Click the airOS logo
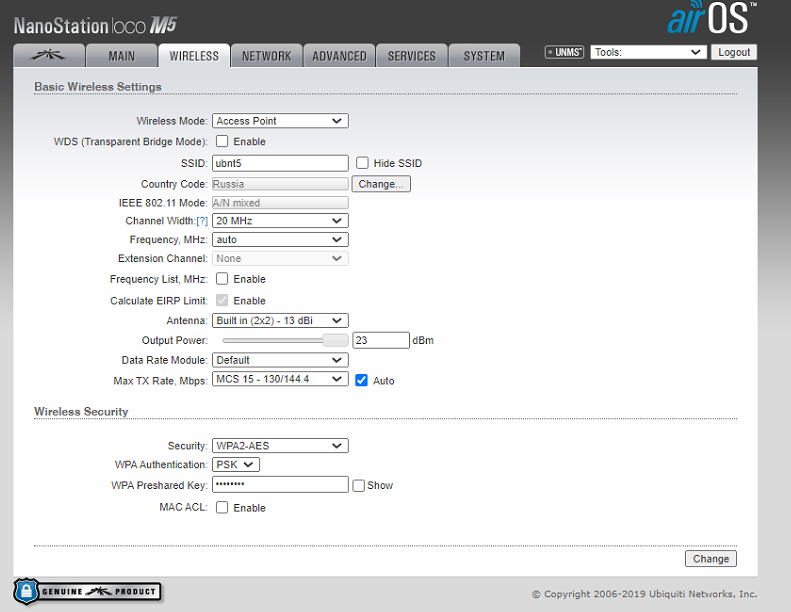Image resolution: width=791 pixels, height=612 pixels. (711, 18)
